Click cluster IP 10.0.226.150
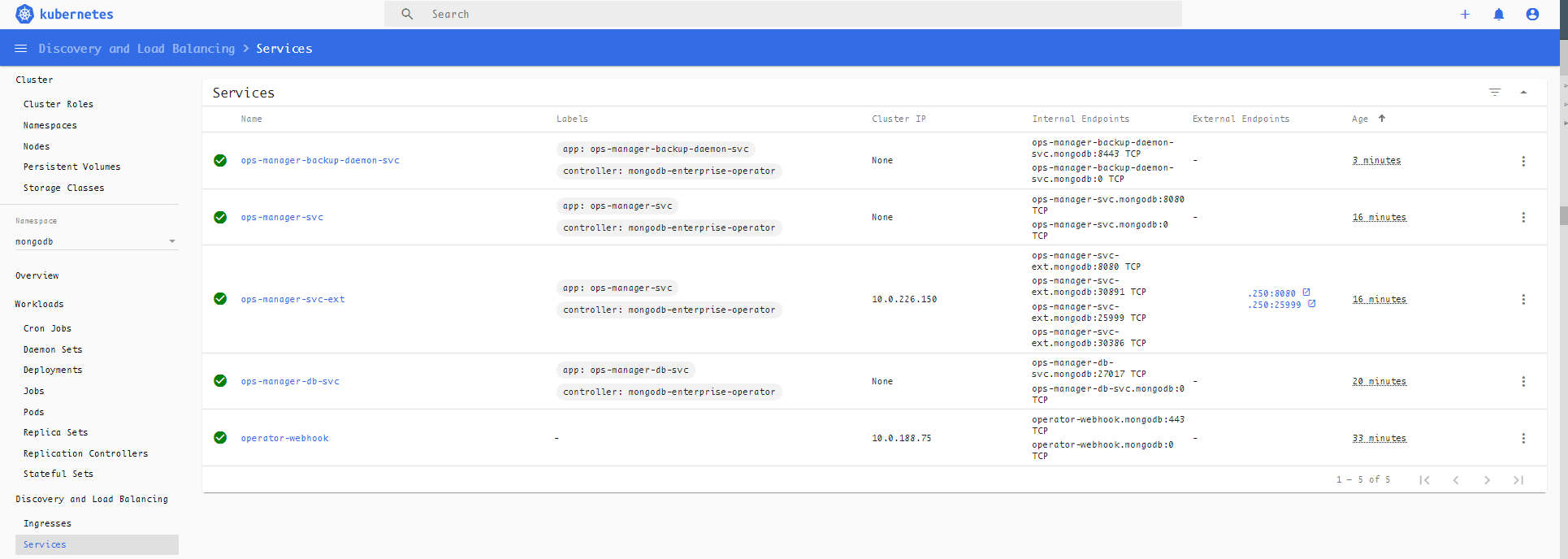This screenshot has width=1568, height=559. (904, 300)
